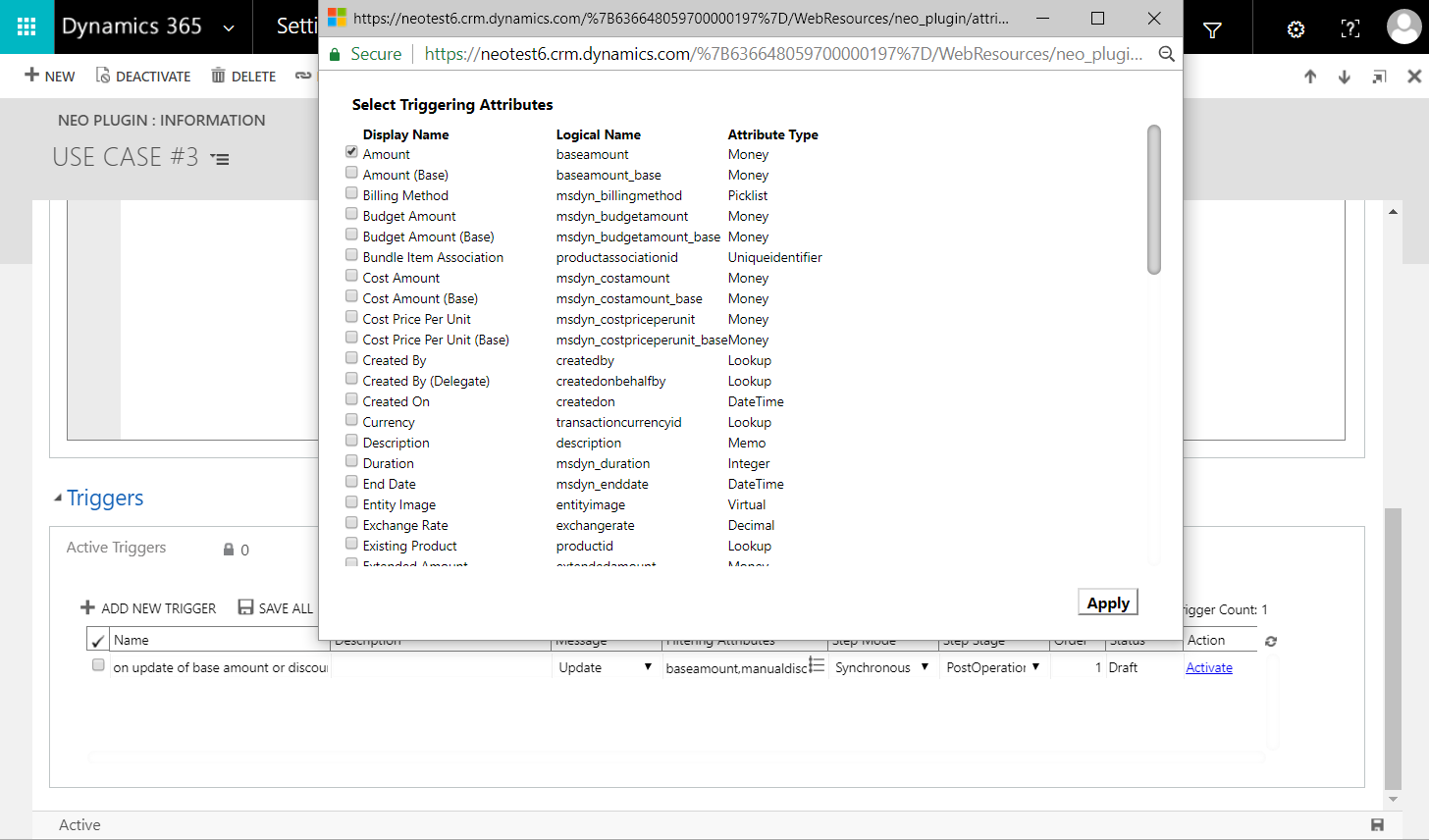Toggle the select-all checkmark in trigger grid
This screenshot has width=1429, height=840.
(x=97, y=641)
